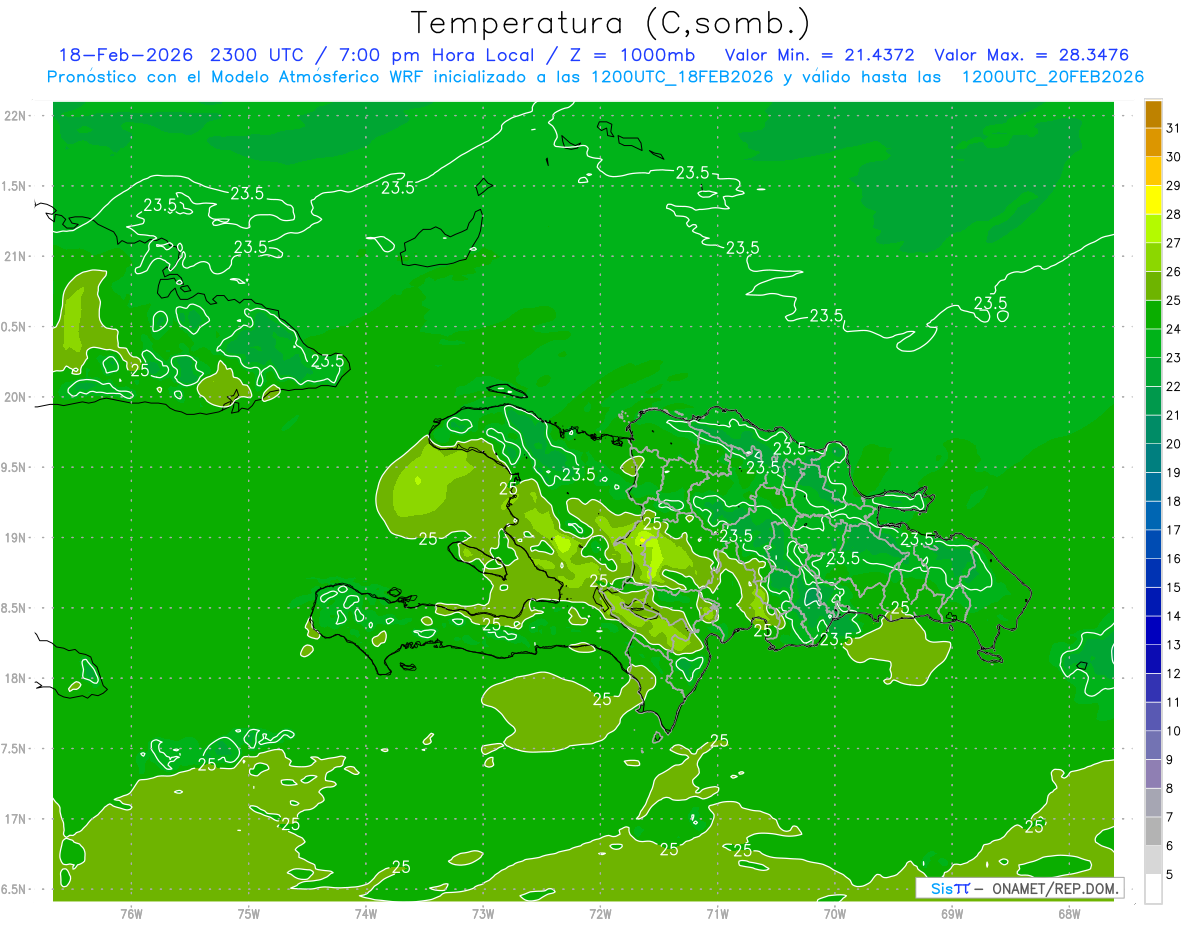Screen dimensions: 1200x927
Task: Click the '1.5N' latitude axis label
Action: (15, 186)
